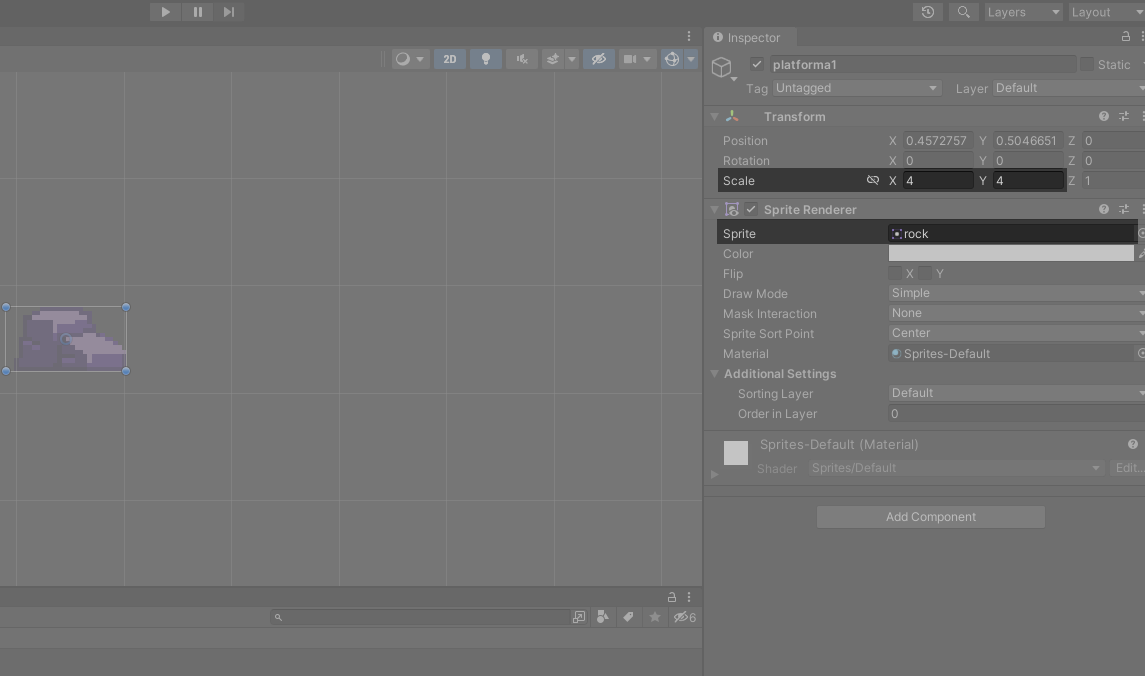Toggle scene visibility hidden-eye icon

coord(598,59)
